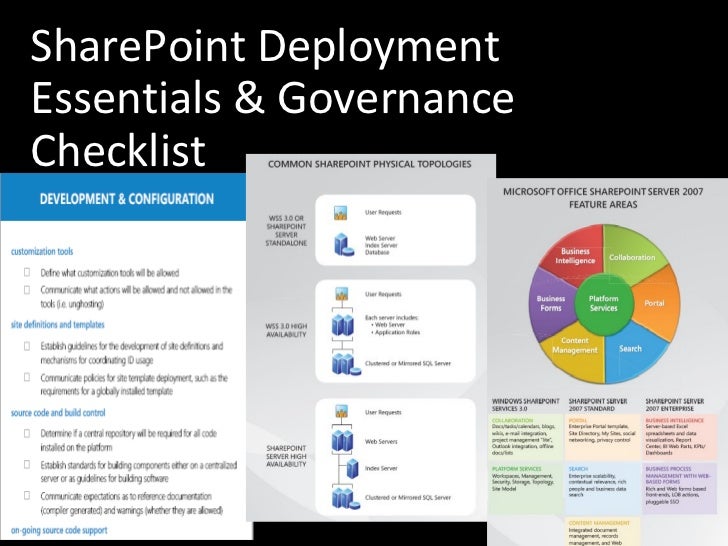Click the 'WSS 3.0 HIGH AVAILABILITY' label
Screen dimensions: 728x546
286,330
